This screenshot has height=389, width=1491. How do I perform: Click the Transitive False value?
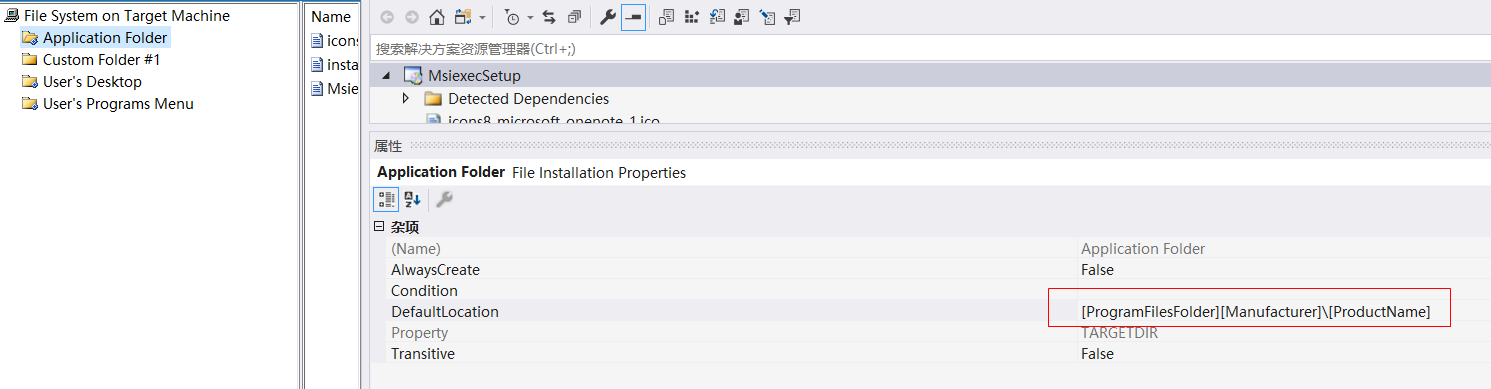pyautogui.click(x=1097, y=354)
